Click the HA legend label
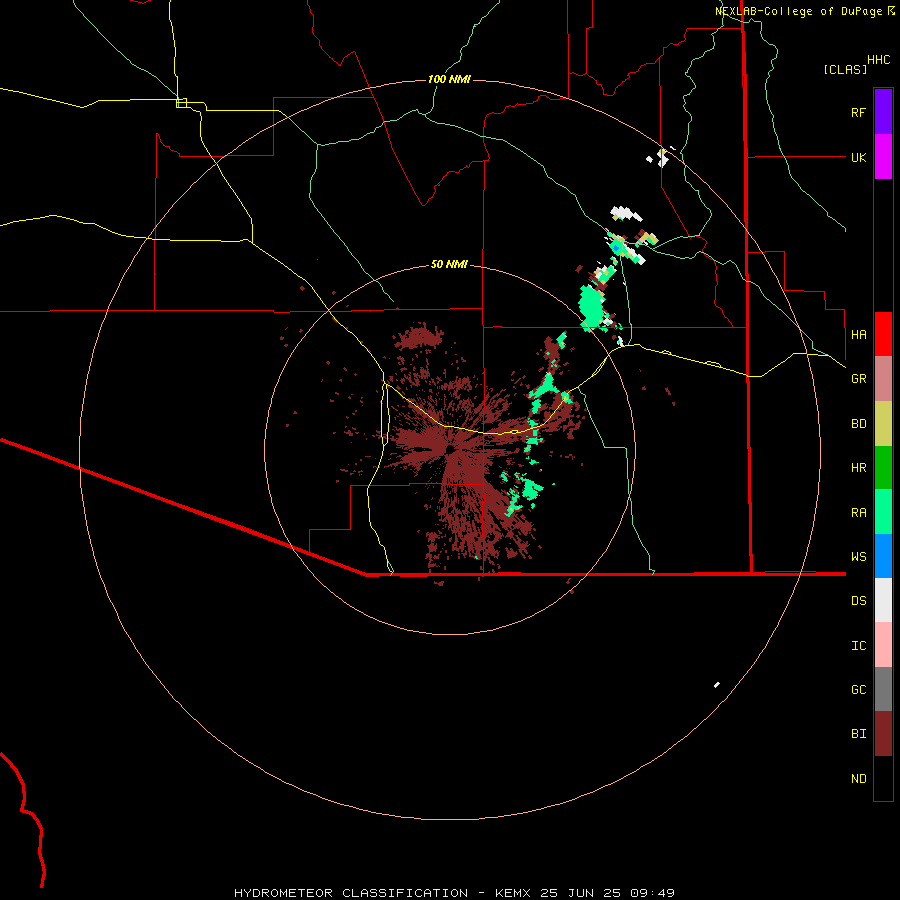The width and height of the screenshot is (900, 900). pos(858,335)
